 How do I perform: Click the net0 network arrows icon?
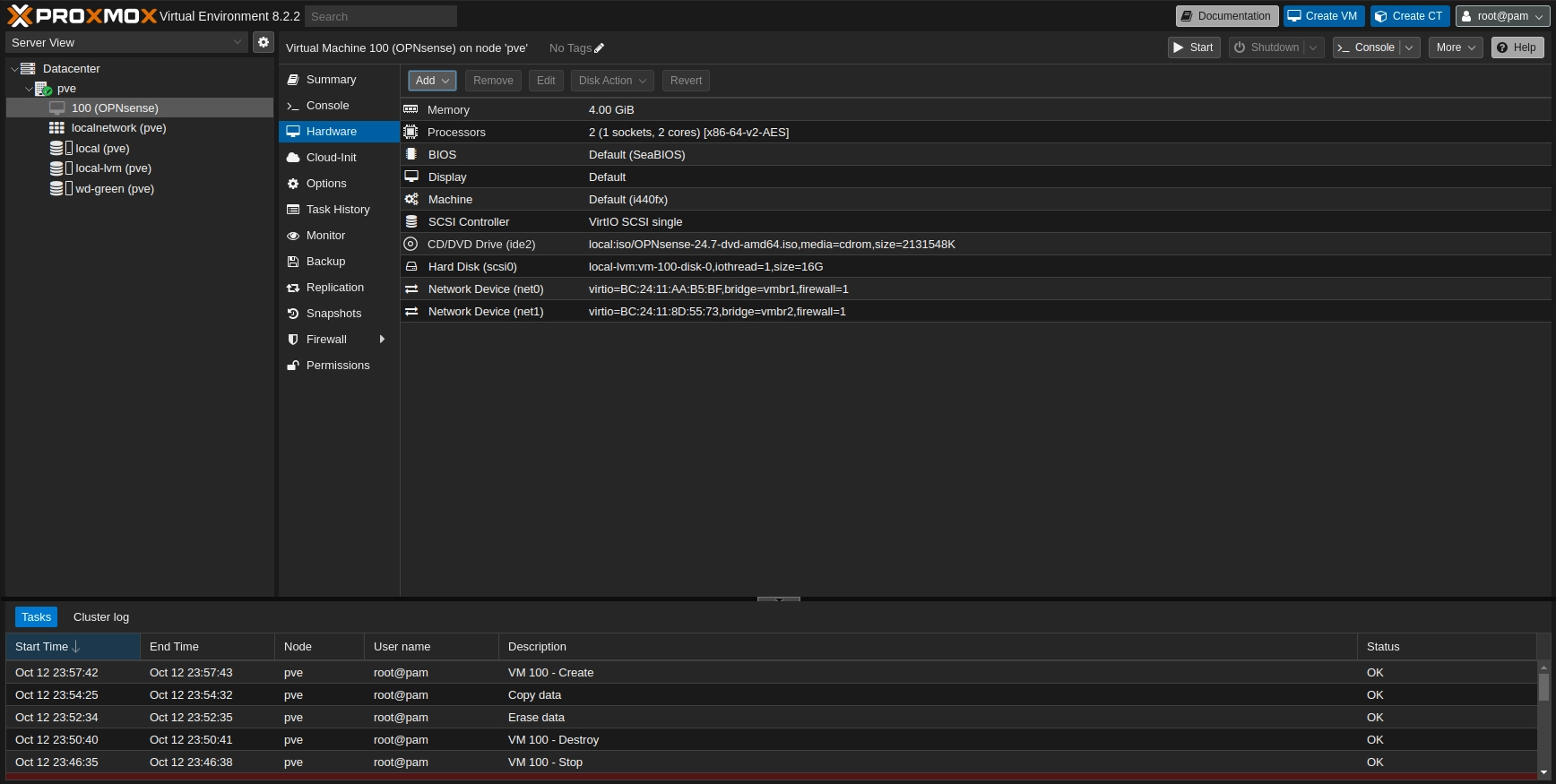coord(411,289)
